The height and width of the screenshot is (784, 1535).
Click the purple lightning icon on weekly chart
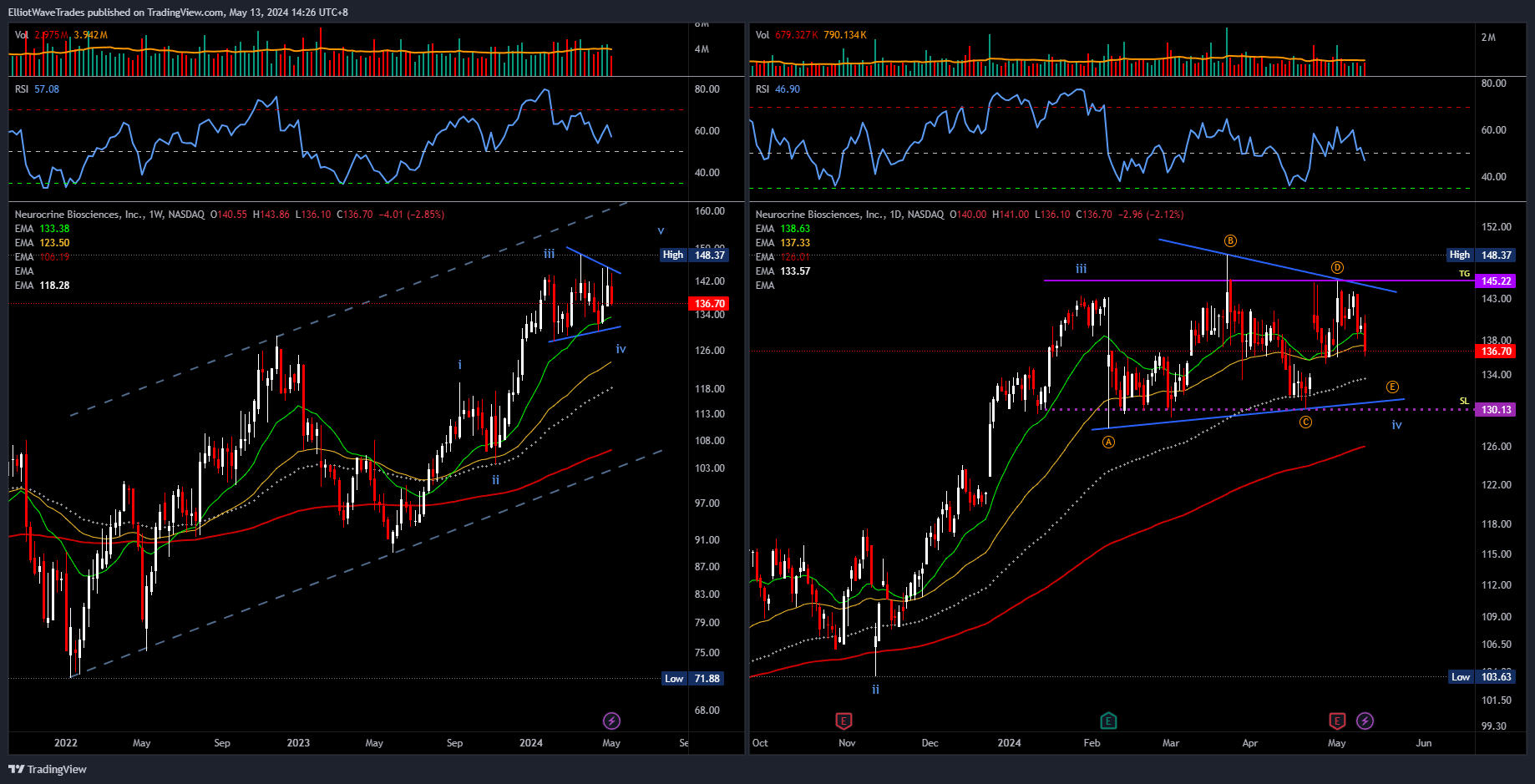tap(611, 721)
